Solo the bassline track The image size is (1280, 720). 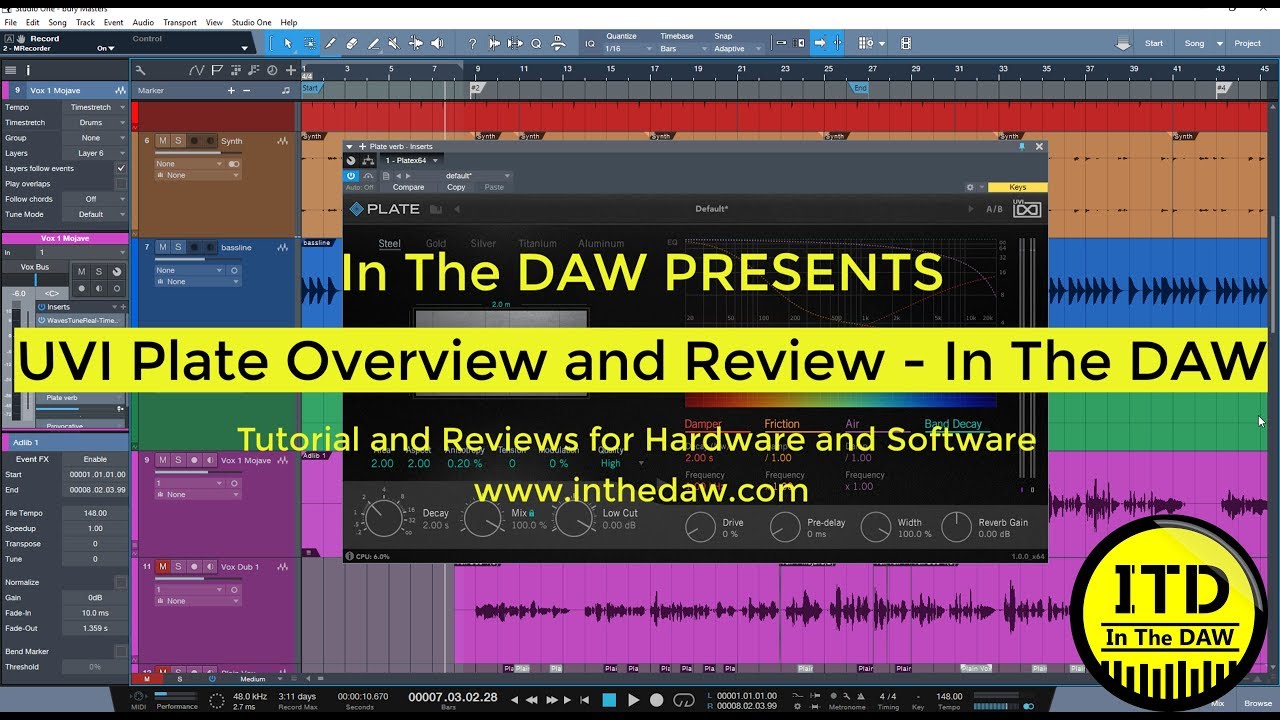[x=177, y=247]
